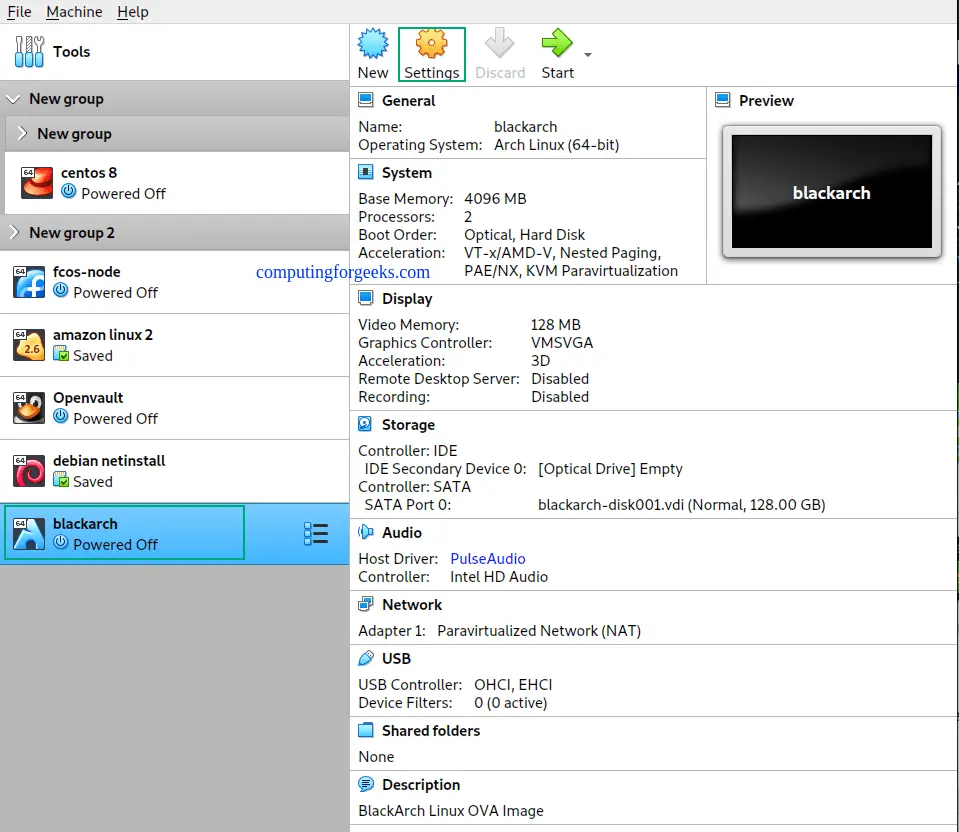Click the Arch Linux (64-bit) OS value
This screenshot has width=959, height=832.
(556, 145)
